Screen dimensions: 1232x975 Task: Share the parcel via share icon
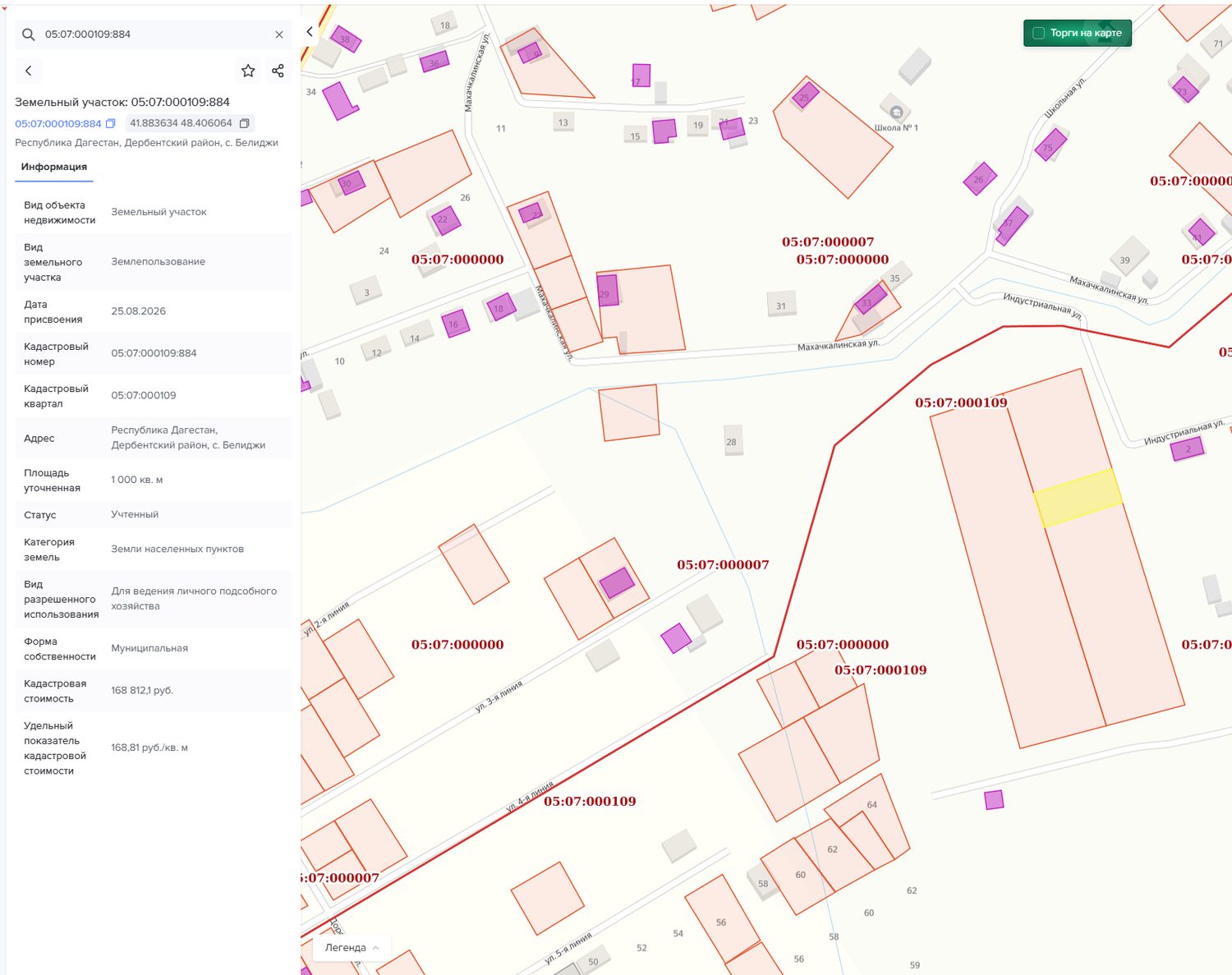pos(278,71)
